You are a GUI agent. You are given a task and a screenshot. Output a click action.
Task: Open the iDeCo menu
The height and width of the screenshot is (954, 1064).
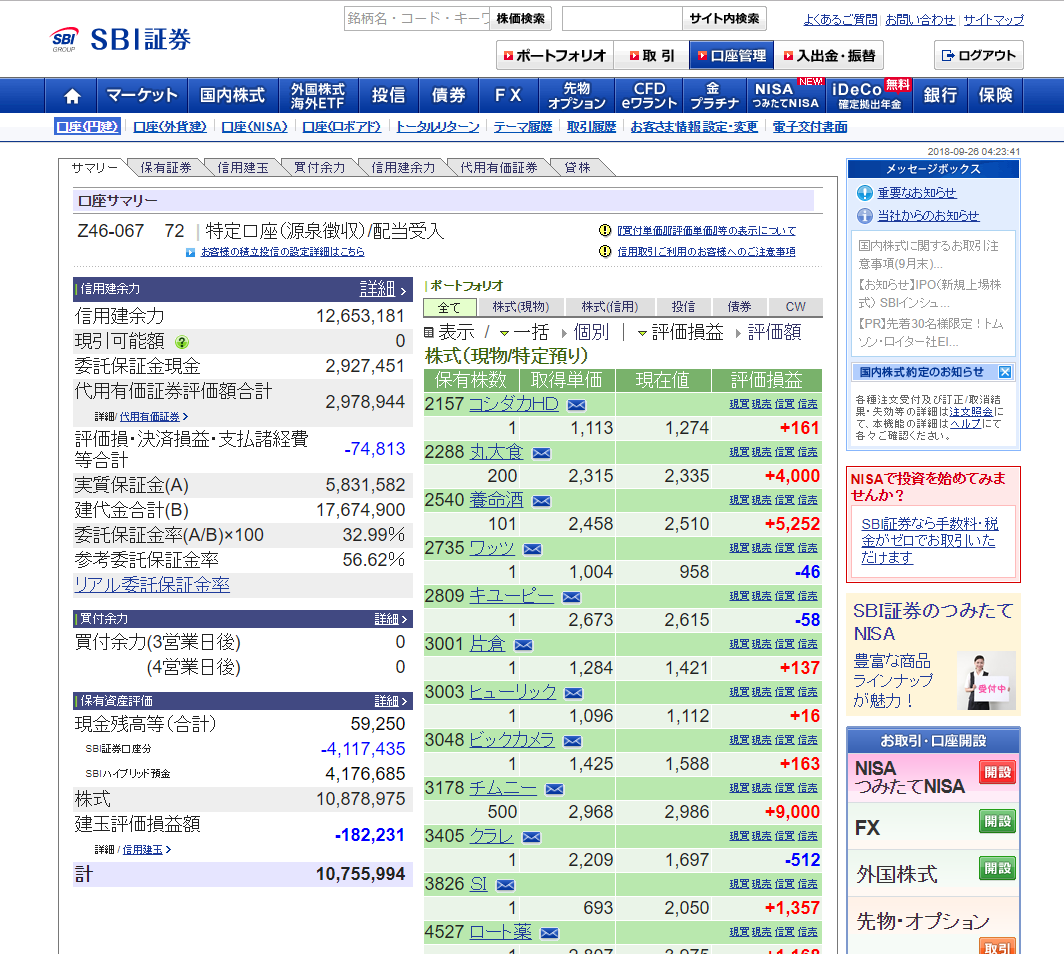point(871,96)
